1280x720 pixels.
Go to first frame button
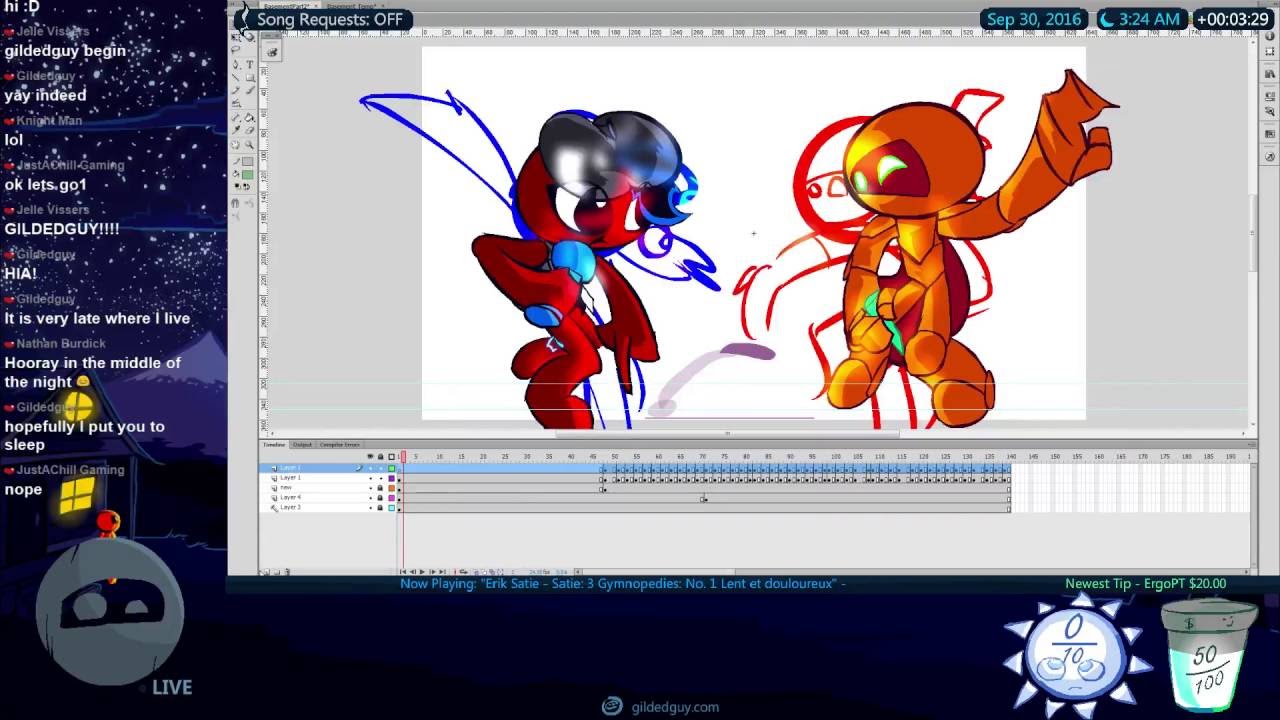(403, 572)
